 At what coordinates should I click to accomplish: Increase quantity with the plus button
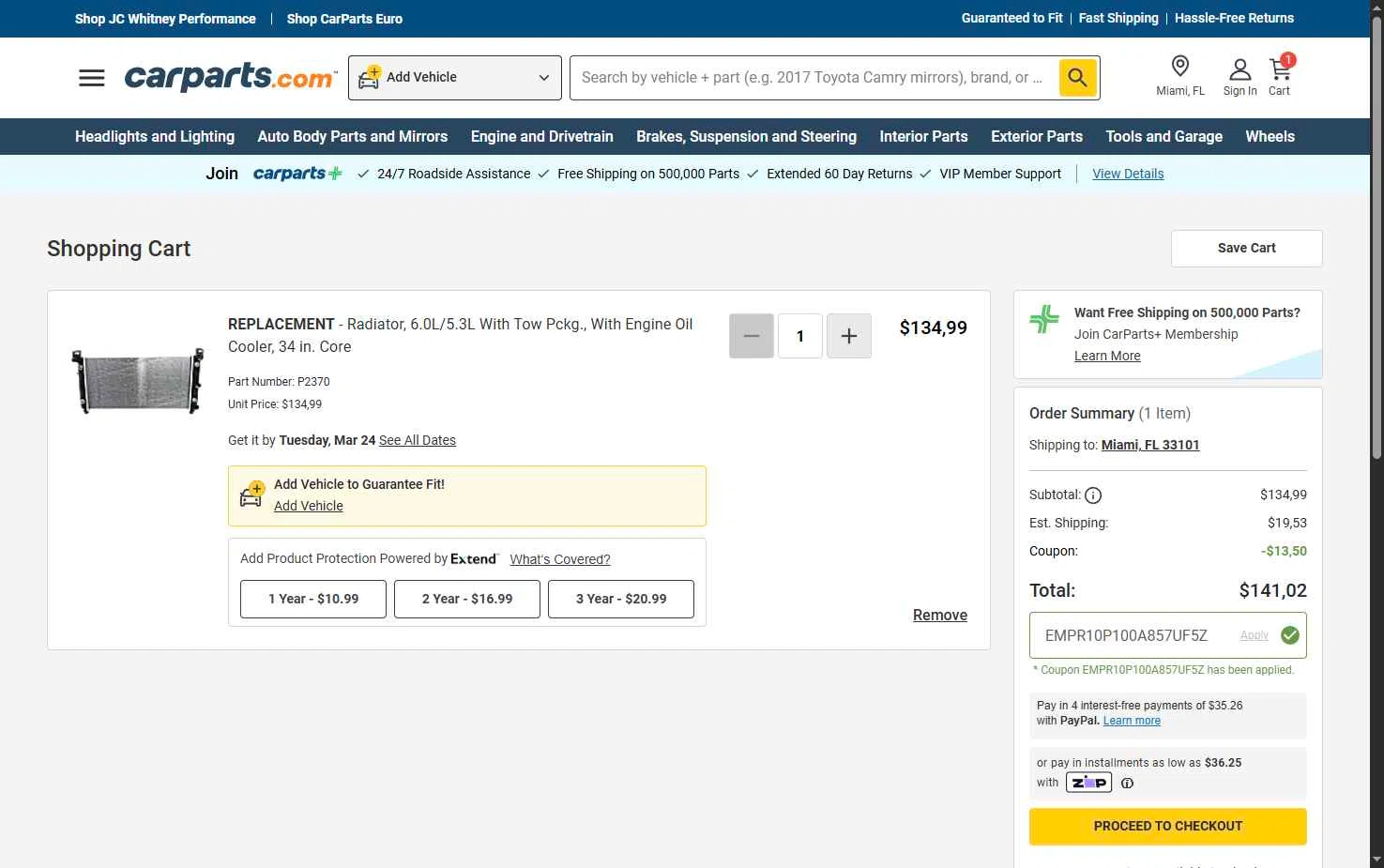coord(849,336)
